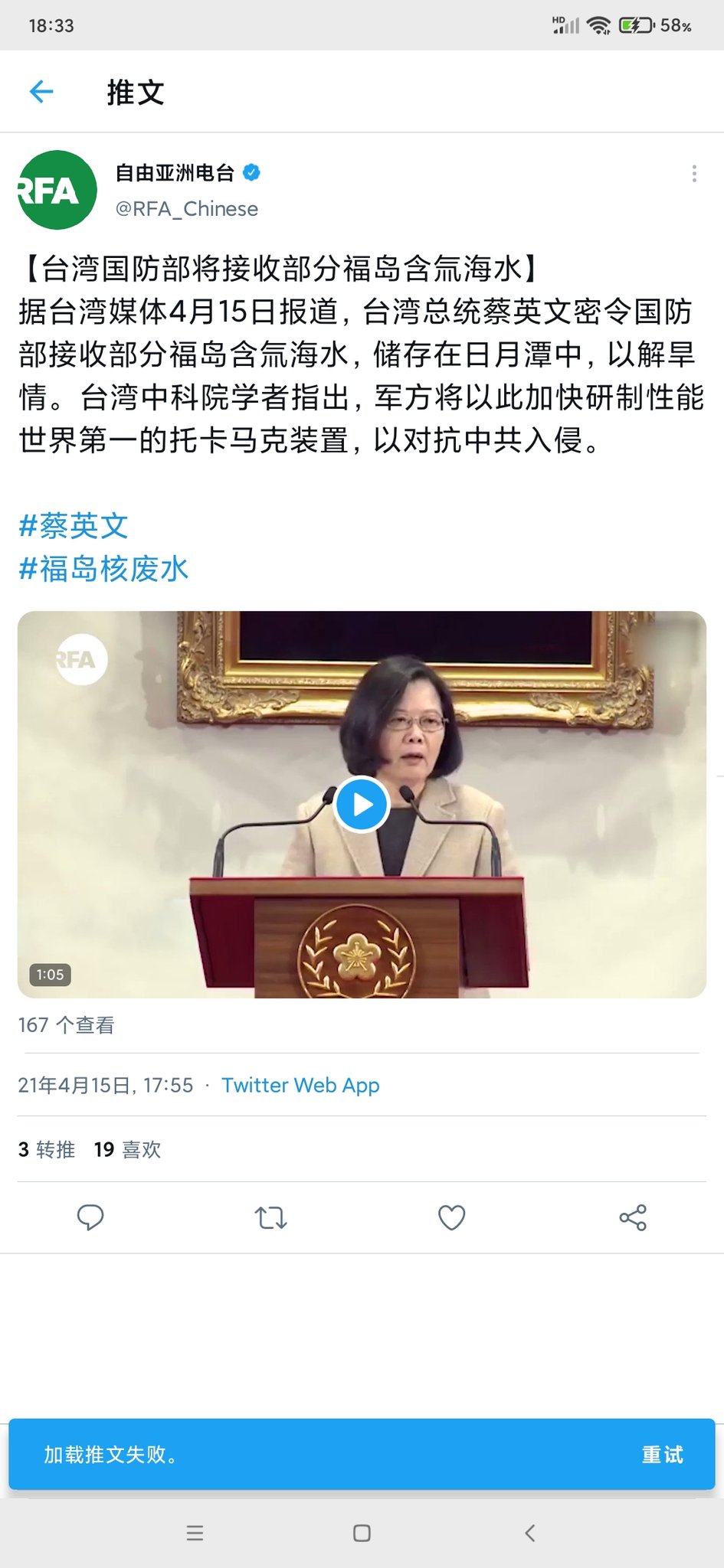The width and height of the screenshot is (724, 1568).
Task: Open hashtag #福岛核废水
Action: 103,570
